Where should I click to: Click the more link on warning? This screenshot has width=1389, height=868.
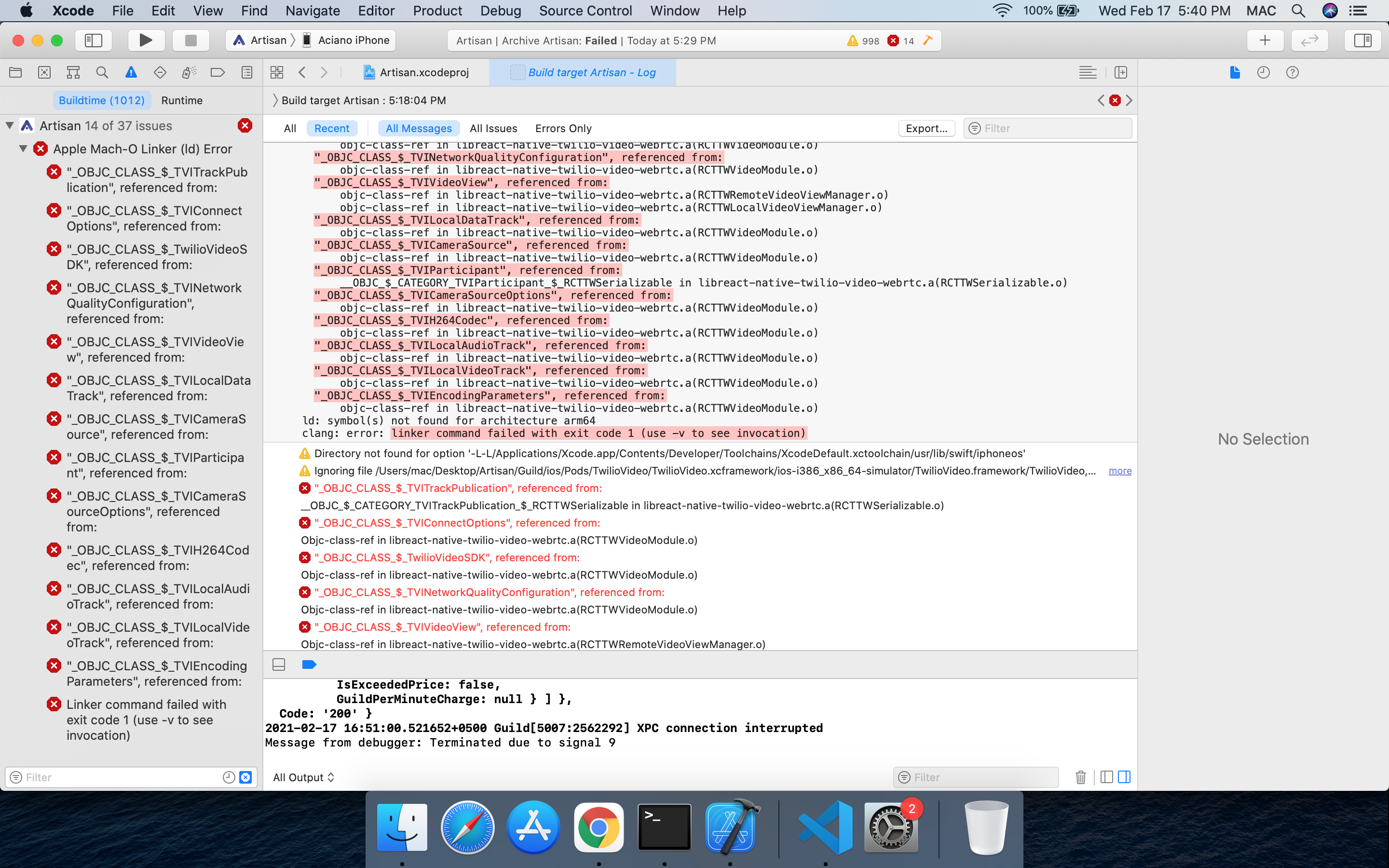click(x=1119, y=471)
